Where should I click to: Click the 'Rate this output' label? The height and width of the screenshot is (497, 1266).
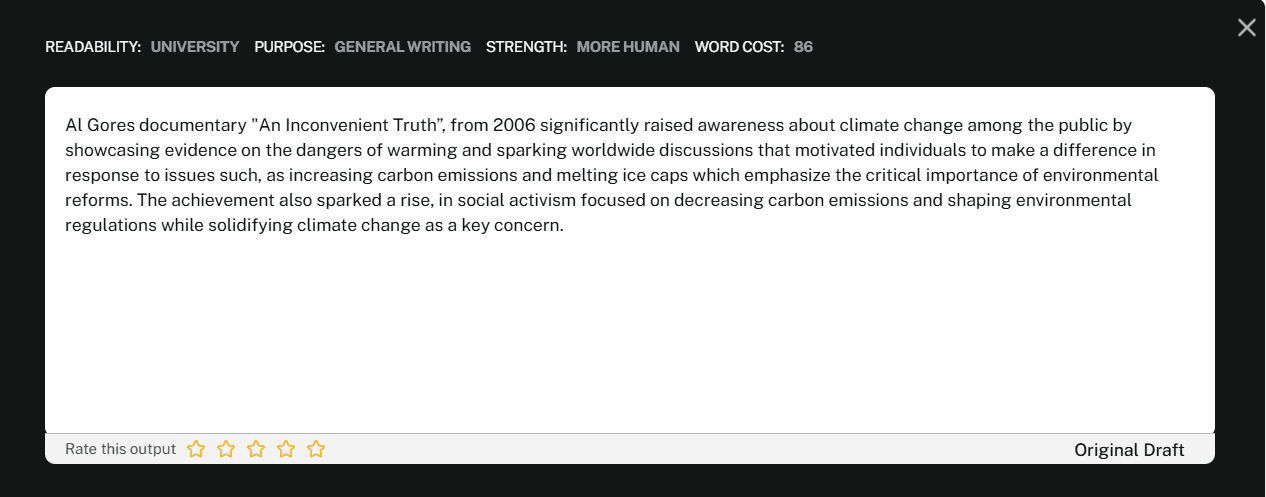120,450
